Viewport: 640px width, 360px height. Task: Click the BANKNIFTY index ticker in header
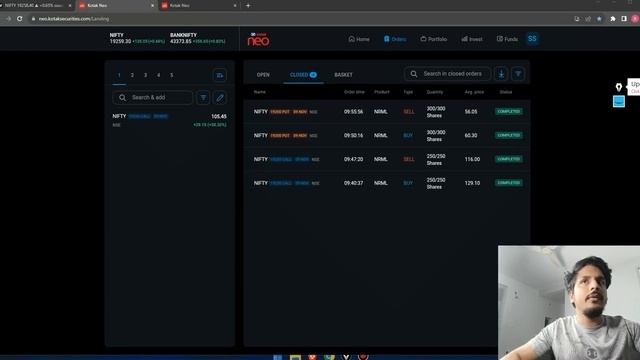click(x=198, y=38)
